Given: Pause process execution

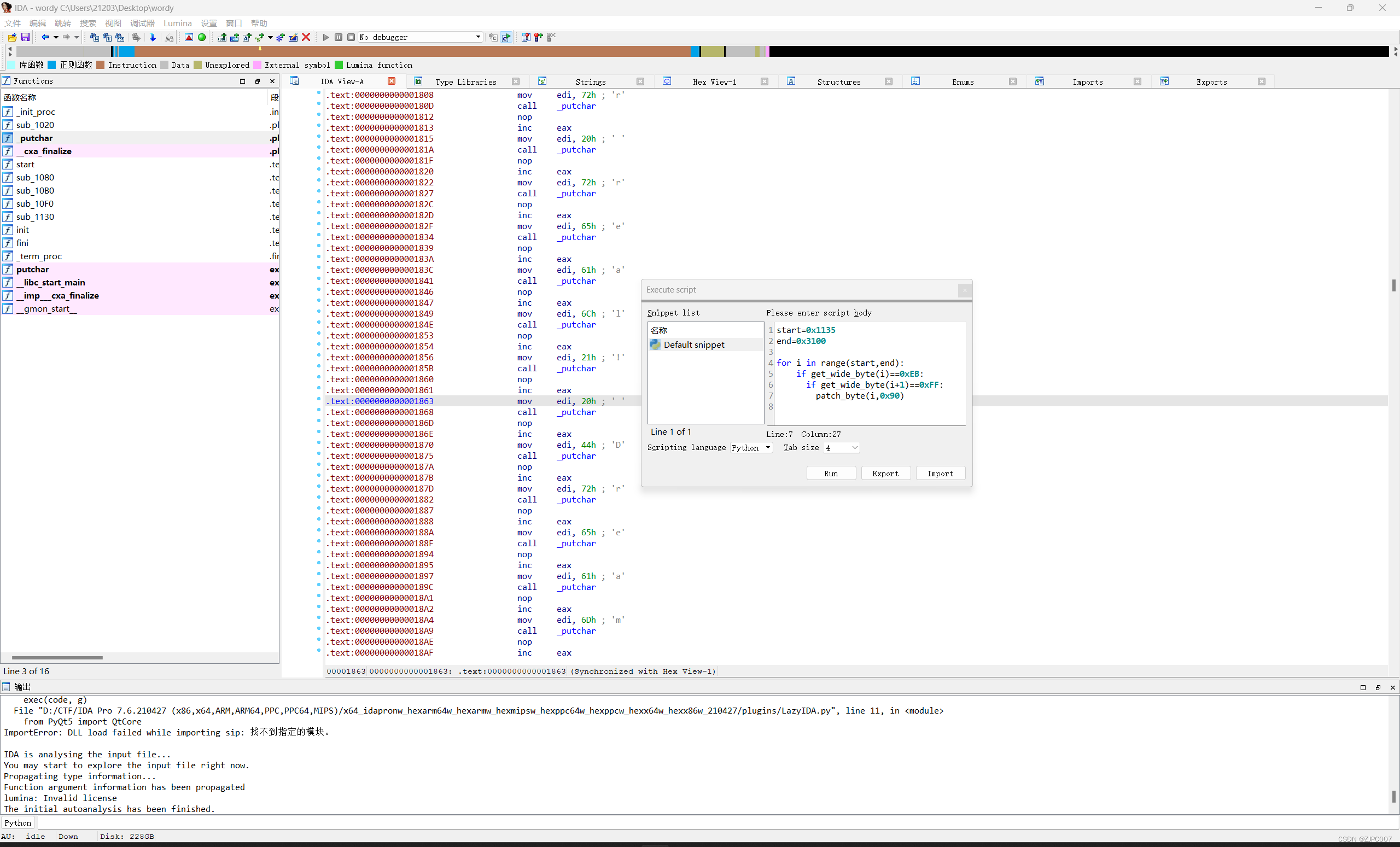Looking at the screenshot, I should pos(339,37).
